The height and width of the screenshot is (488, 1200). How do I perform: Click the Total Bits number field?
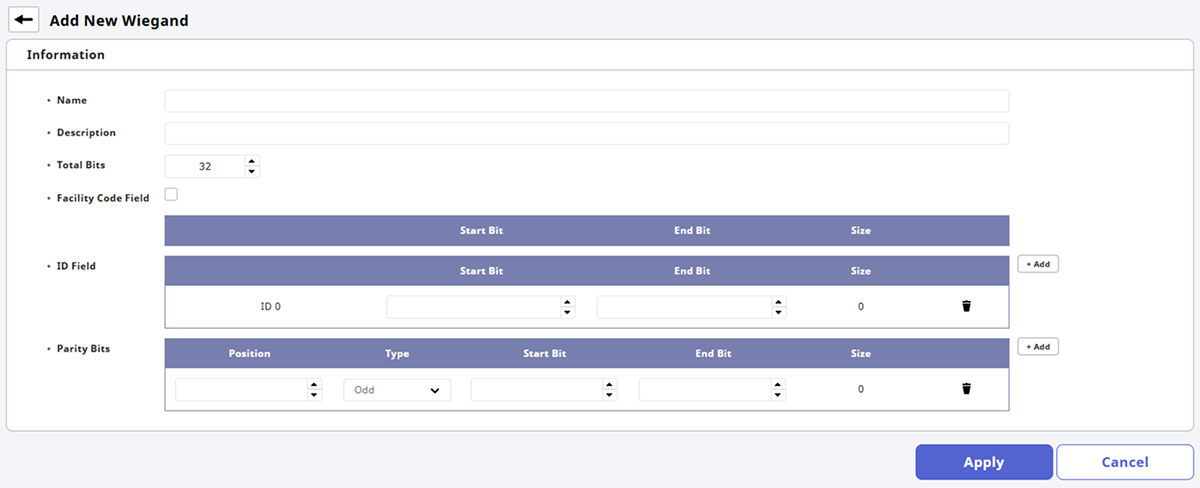tap(204, 166)
